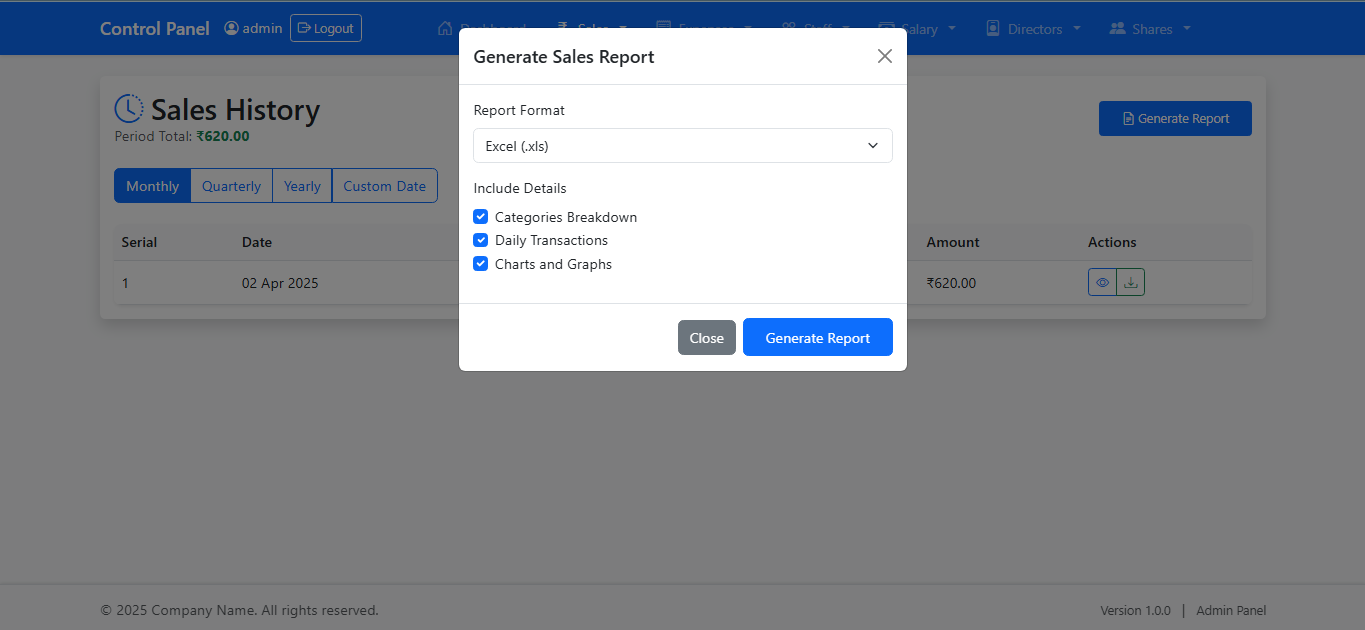This screenshot has height=630, width=1365.
Task: Click the clock icon beside Sales History
Action: pyautogui.click(x=129, y=109)
